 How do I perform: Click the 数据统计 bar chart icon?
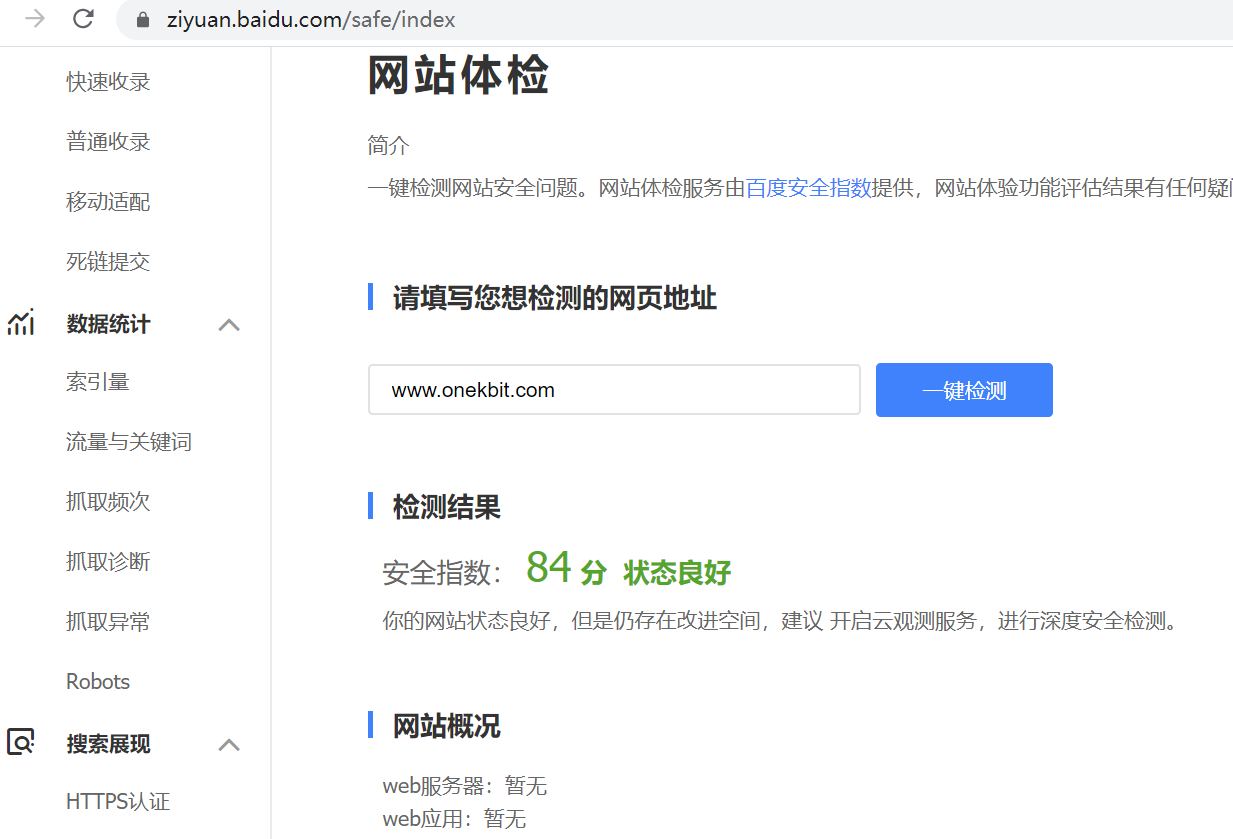pos(21,322)
